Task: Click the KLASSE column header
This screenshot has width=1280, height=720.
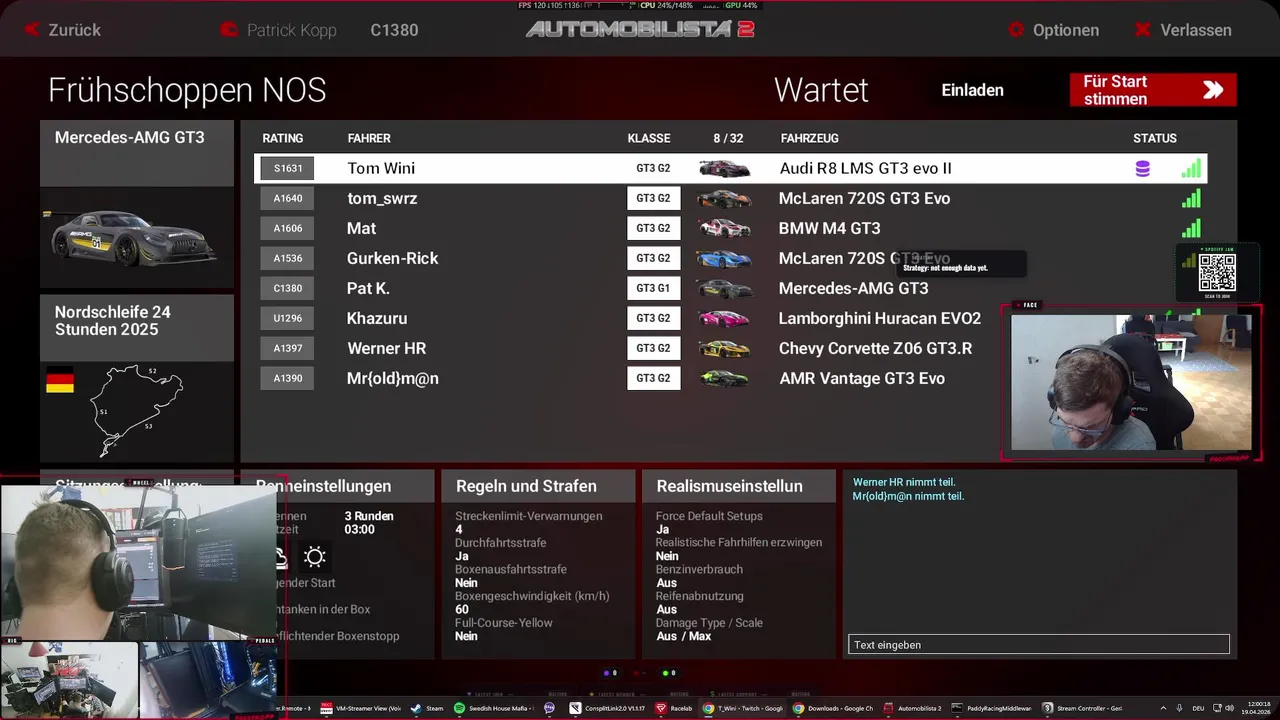Action: (x=649, y=138)
